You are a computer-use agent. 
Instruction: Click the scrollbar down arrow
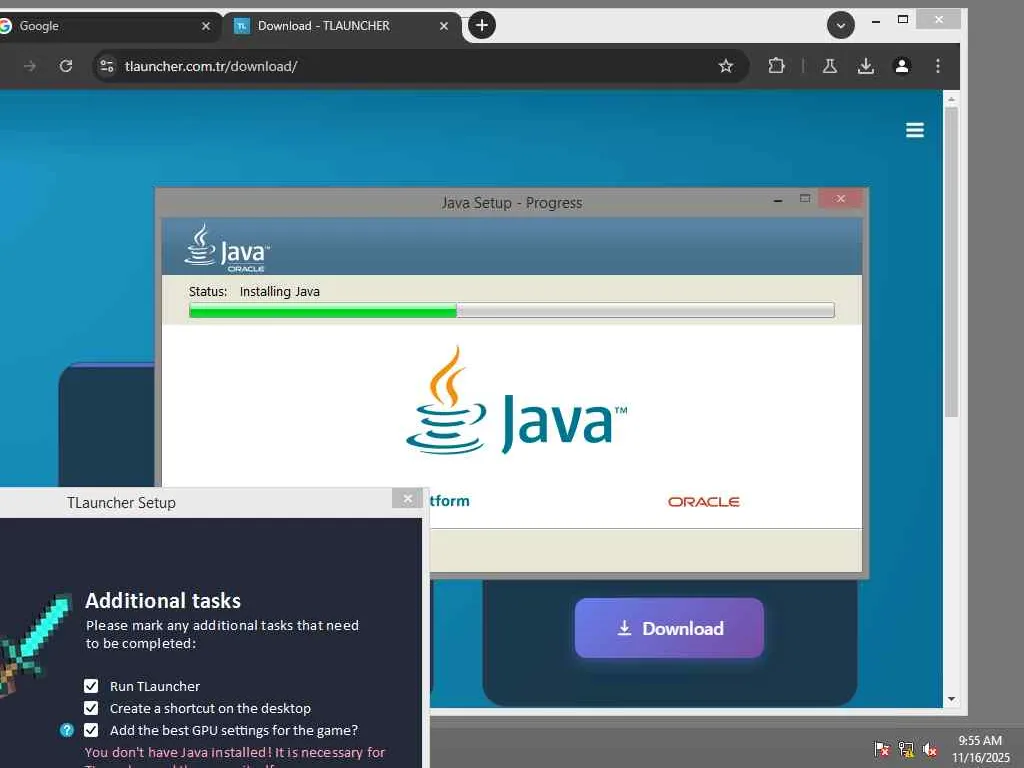pos(952,699)
